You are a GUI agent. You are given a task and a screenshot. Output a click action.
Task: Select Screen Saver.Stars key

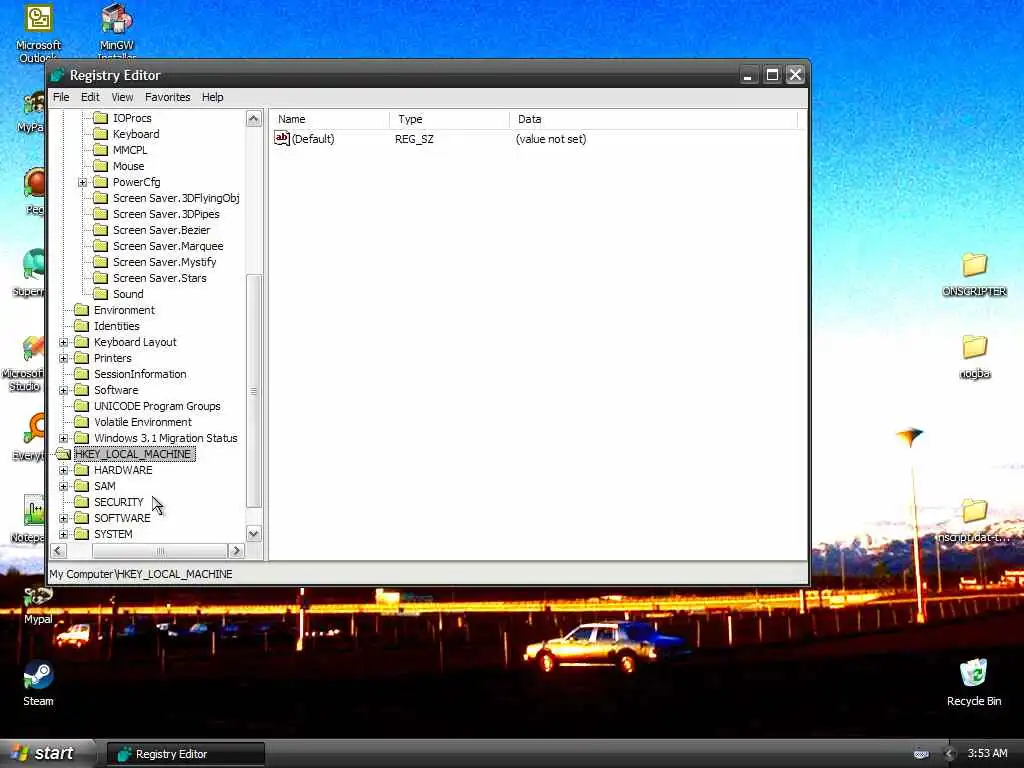159,278
